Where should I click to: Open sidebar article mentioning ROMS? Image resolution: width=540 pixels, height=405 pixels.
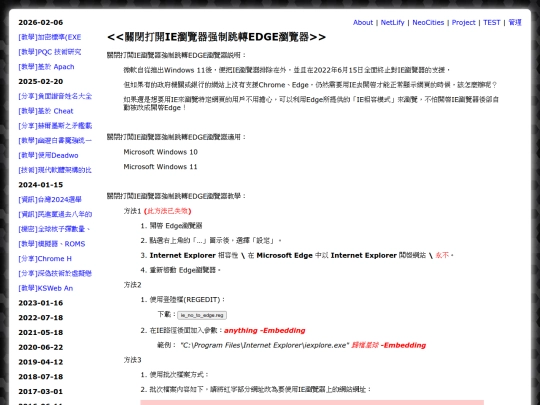tap(52, 244)
